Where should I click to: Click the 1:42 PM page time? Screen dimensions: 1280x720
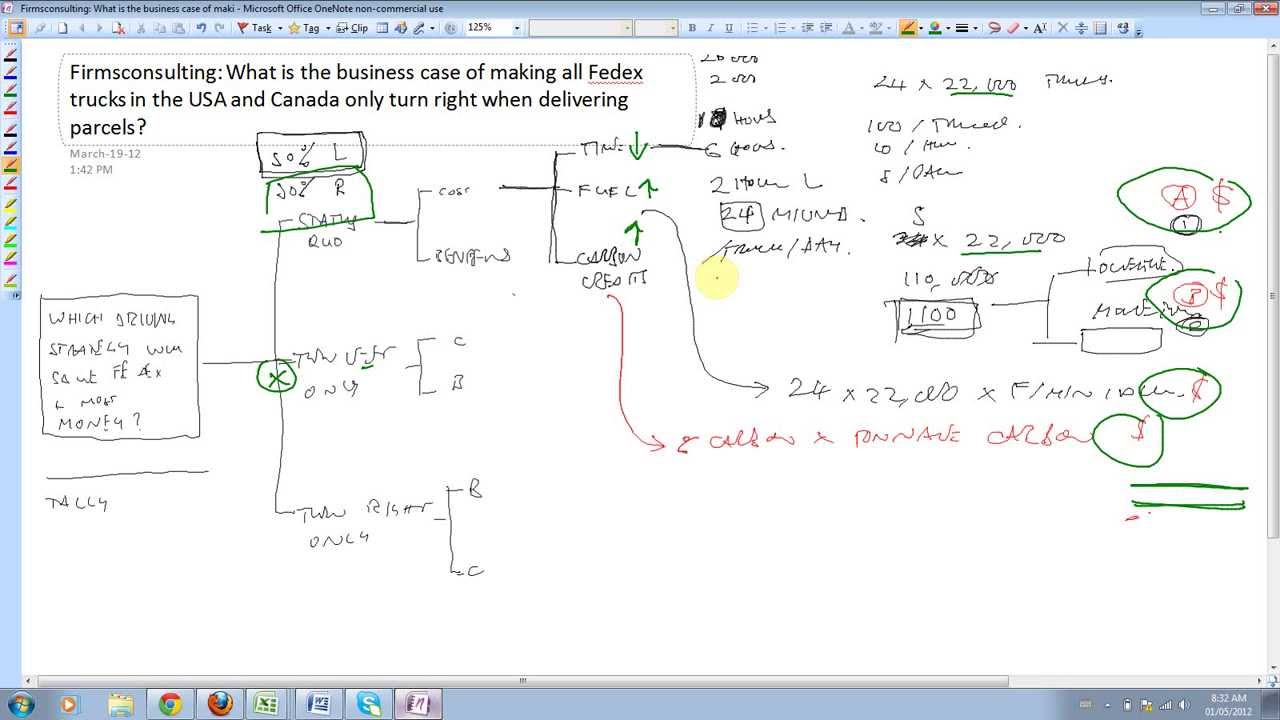(91, 169)
